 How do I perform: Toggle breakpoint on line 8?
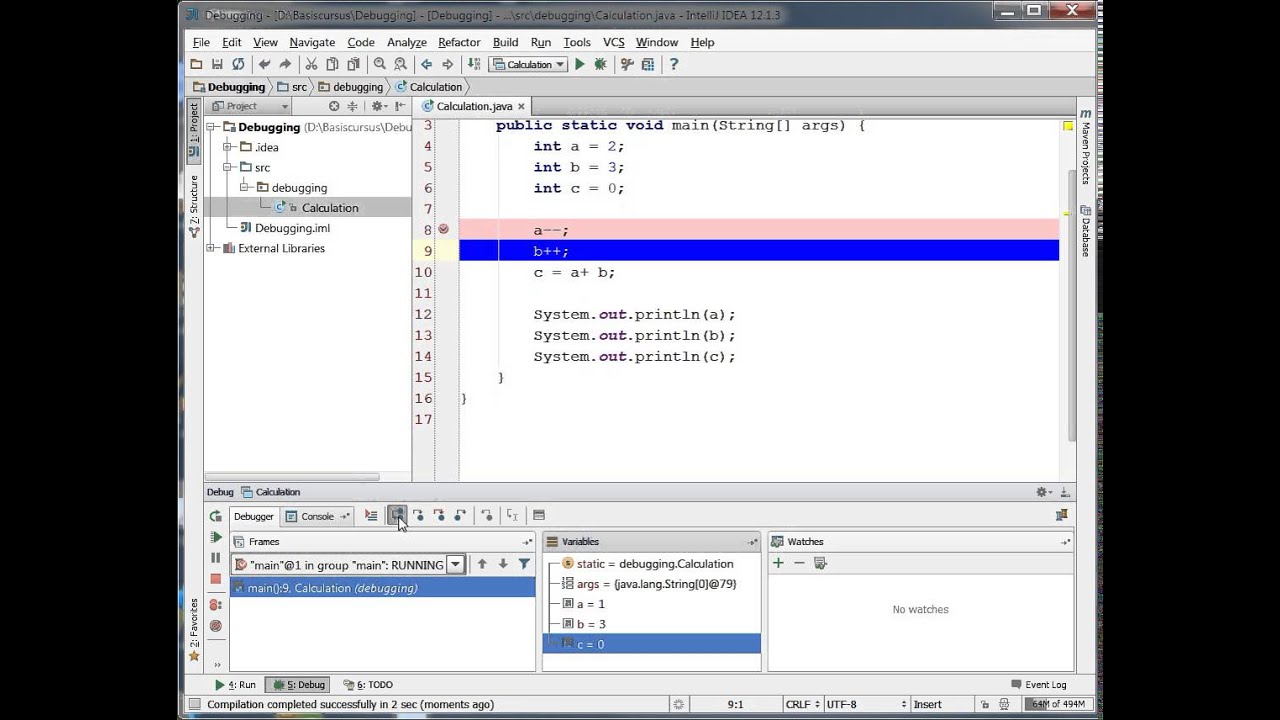[443, 229]
